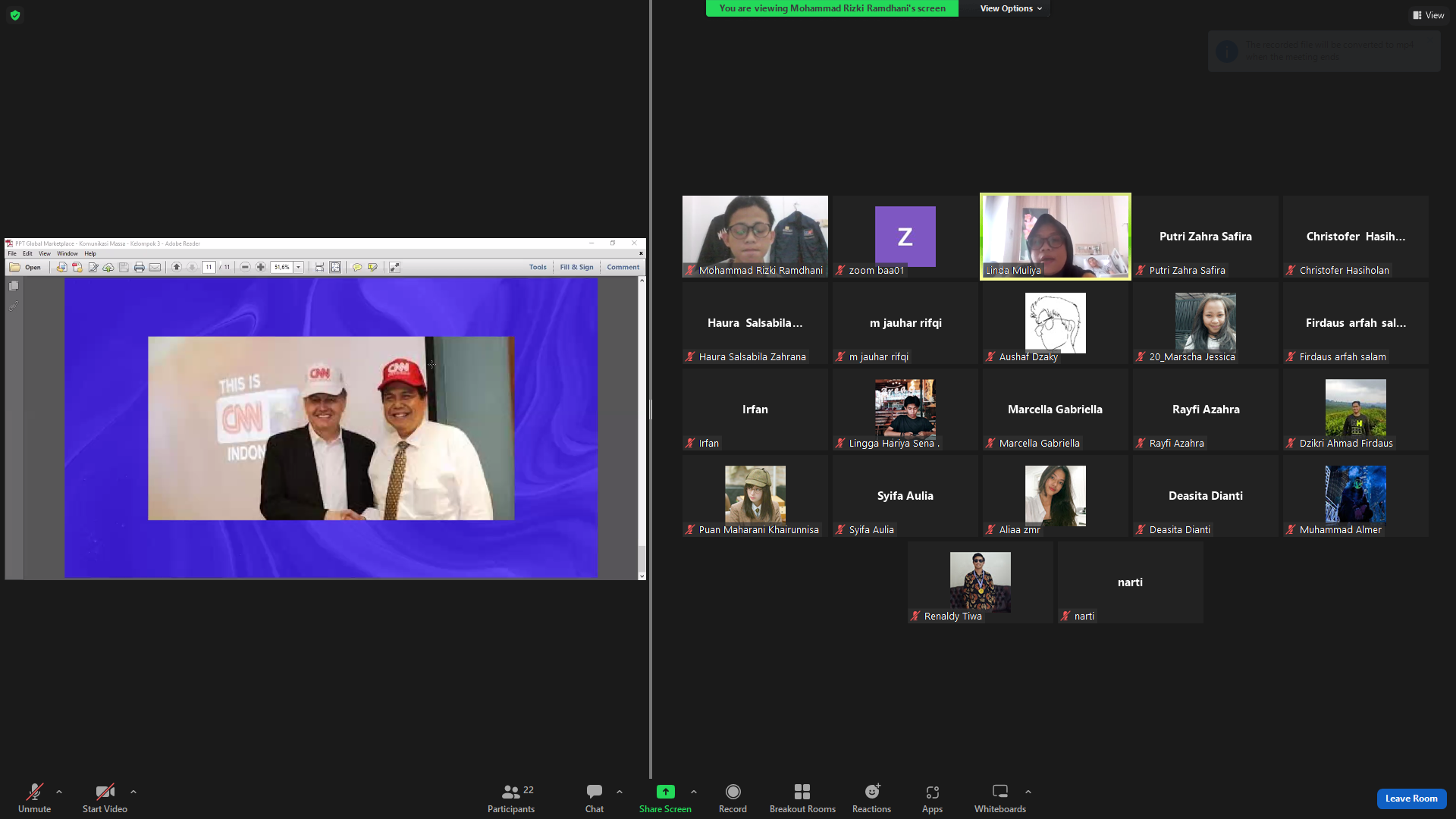
Task: Click the zoom percentage field 51,6%
Action: [282, 267]
